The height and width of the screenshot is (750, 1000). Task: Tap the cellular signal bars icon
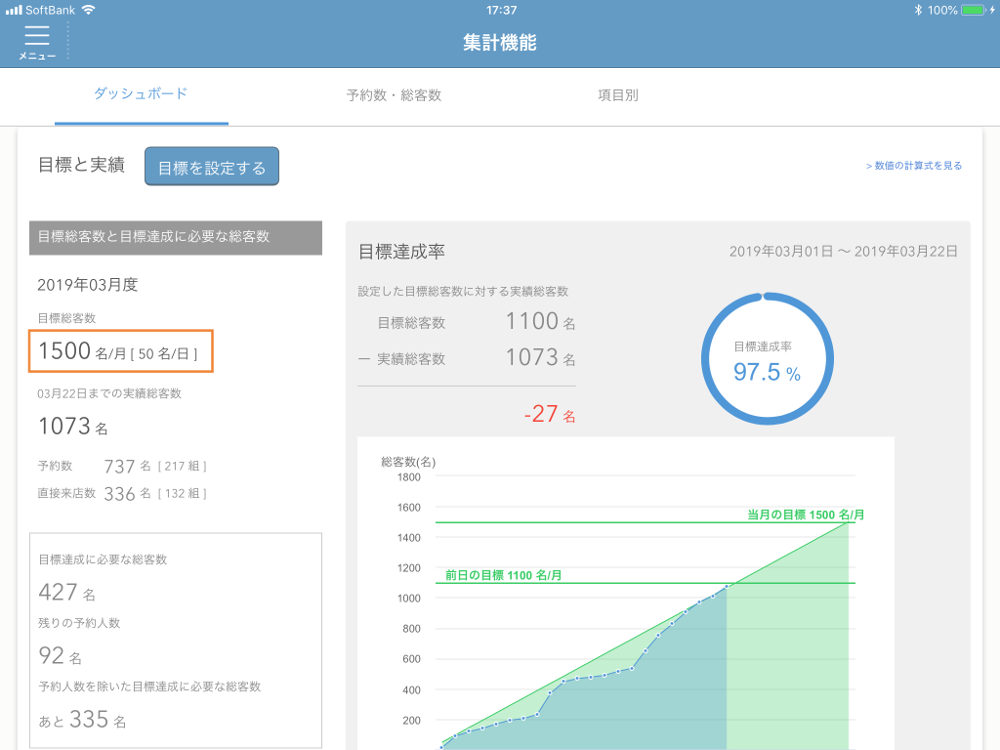14,10
